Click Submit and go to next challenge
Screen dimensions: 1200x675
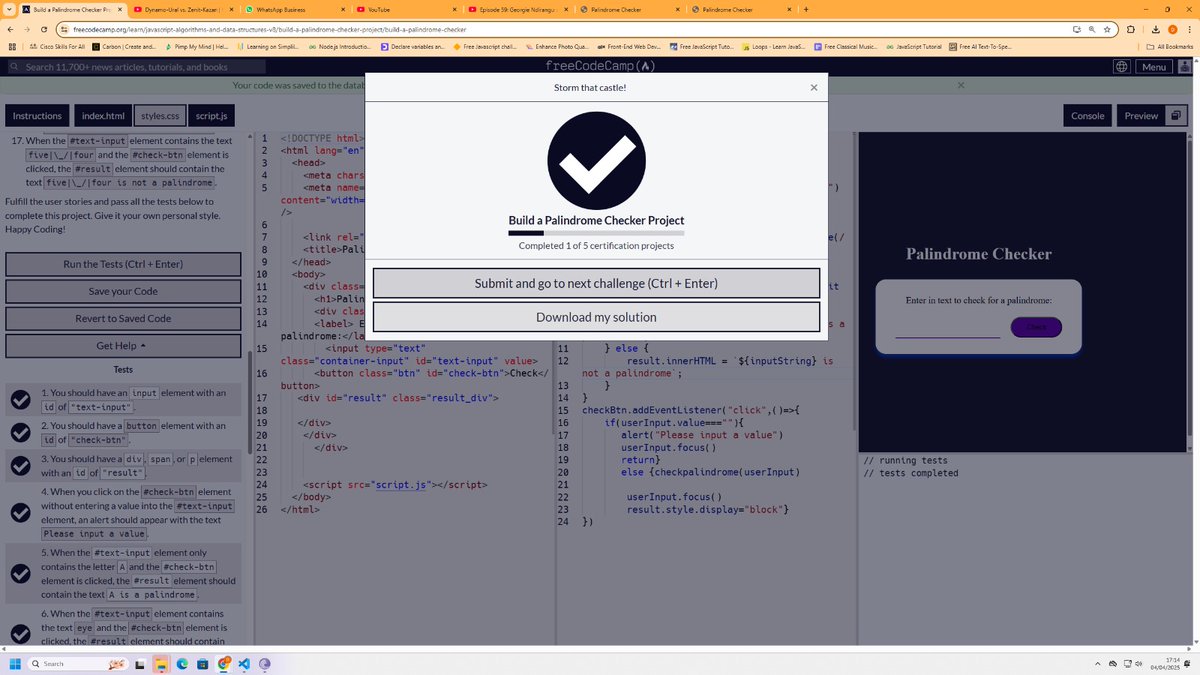[596, 283]
